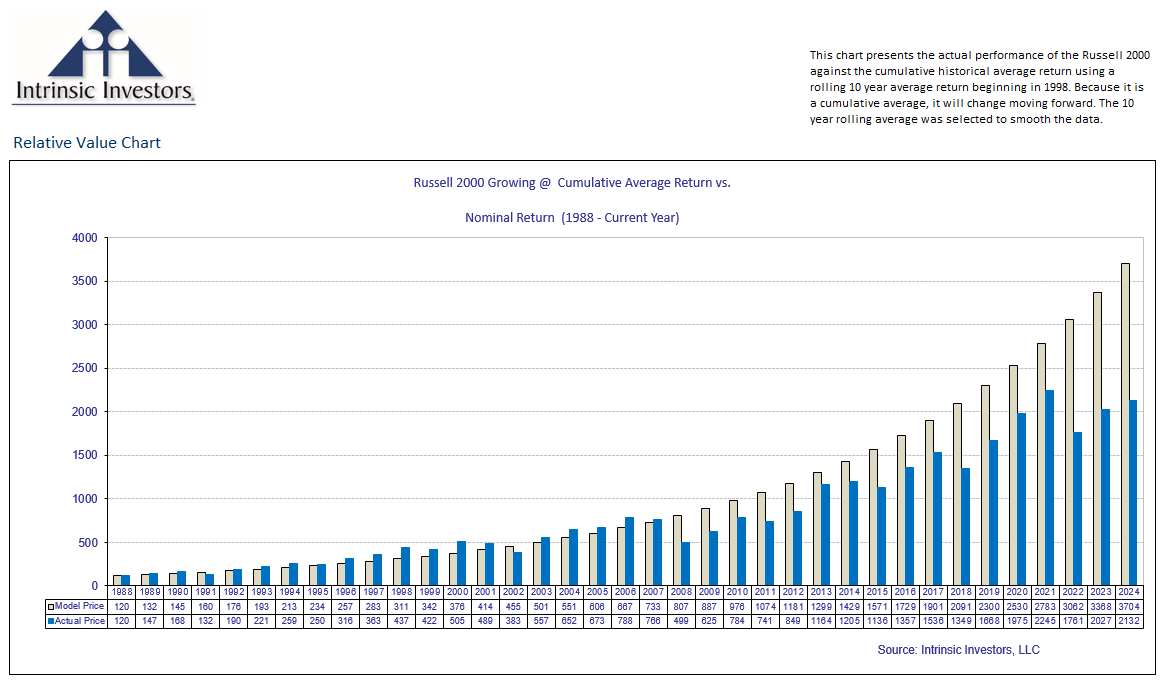Click the blue Actual Price bar for 2024
This screenshot has width=1162, height=684.
pyautogui.click(x=1133, y=493)
